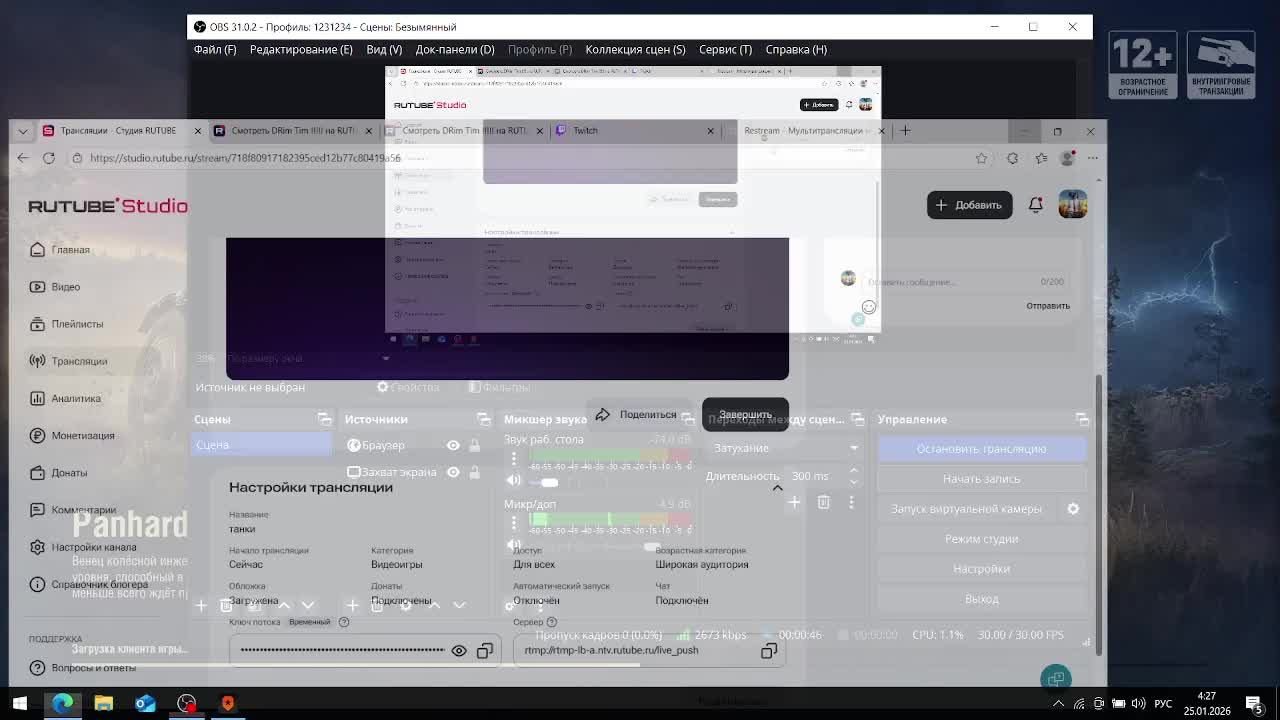Add a new scene in OBS Scenes dock
1280x720 pixels.
coord(201,605)
